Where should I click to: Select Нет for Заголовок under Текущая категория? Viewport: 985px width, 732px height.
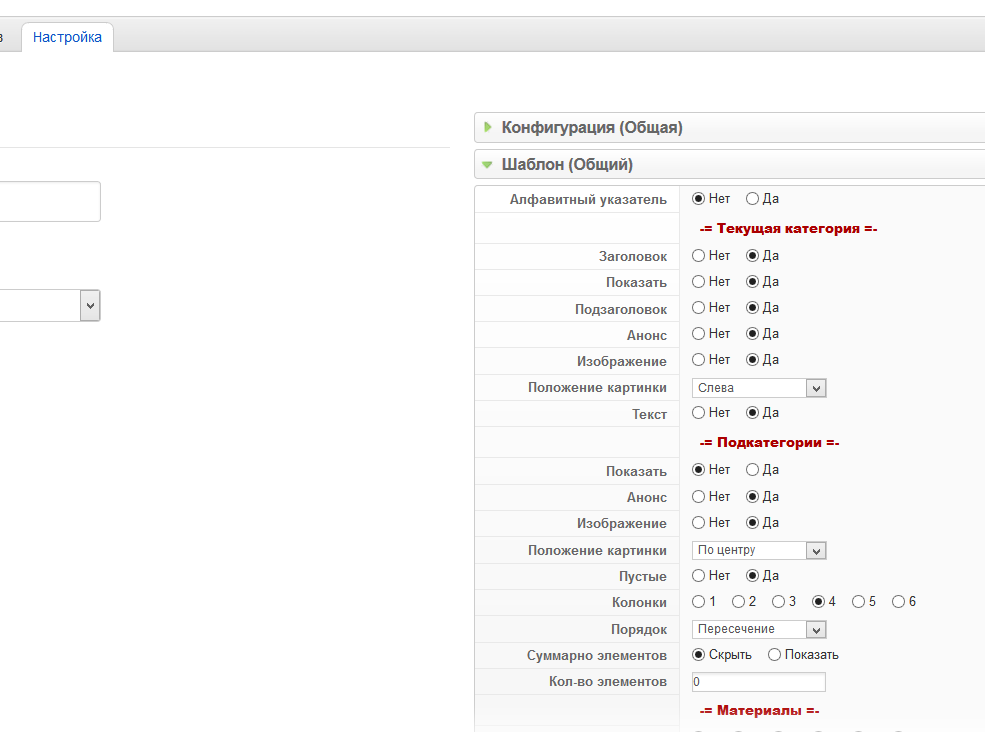[698, 256]
